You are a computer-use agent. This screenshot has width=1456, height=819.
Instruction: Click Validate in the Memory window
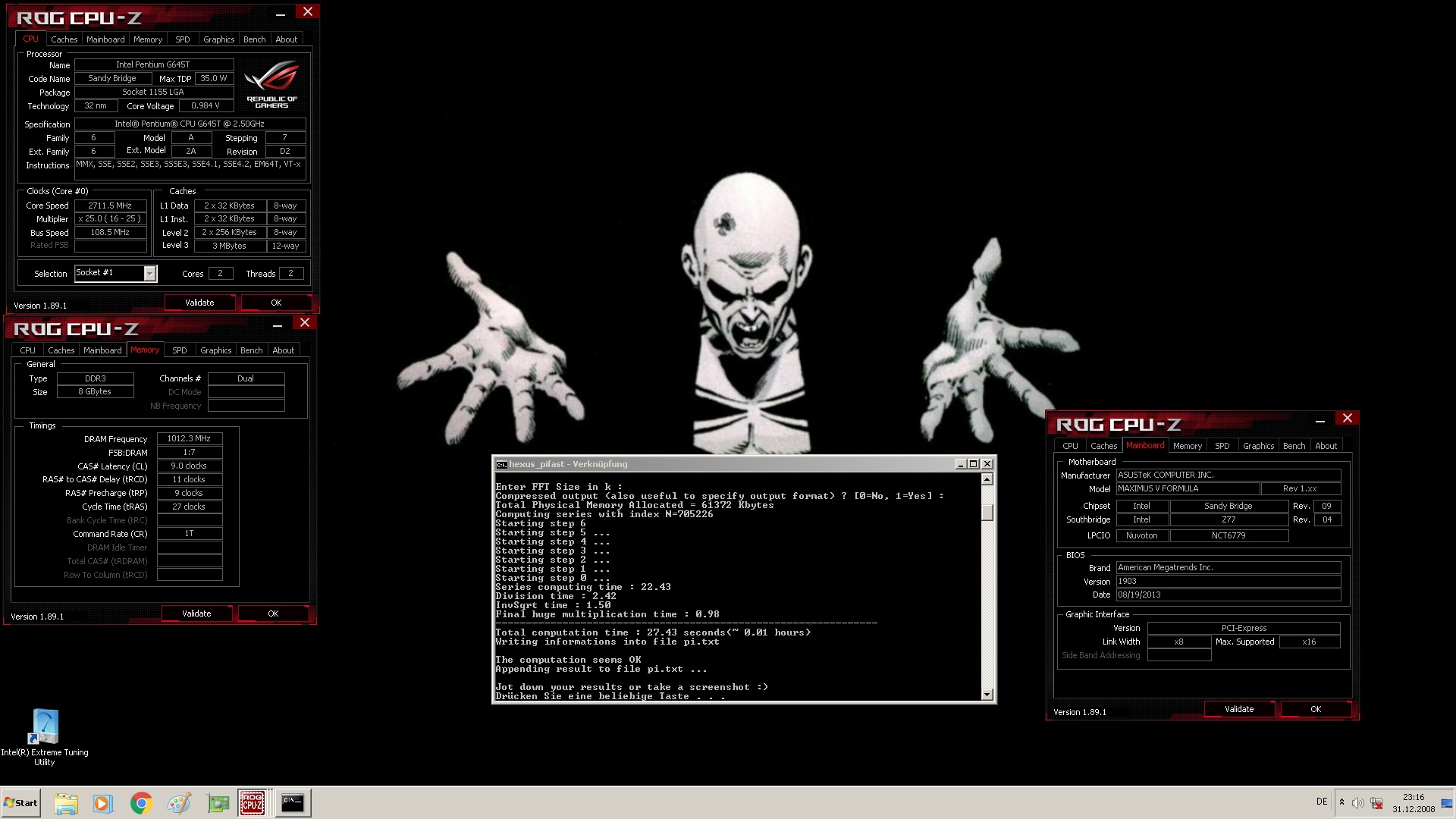pos(197,613)
